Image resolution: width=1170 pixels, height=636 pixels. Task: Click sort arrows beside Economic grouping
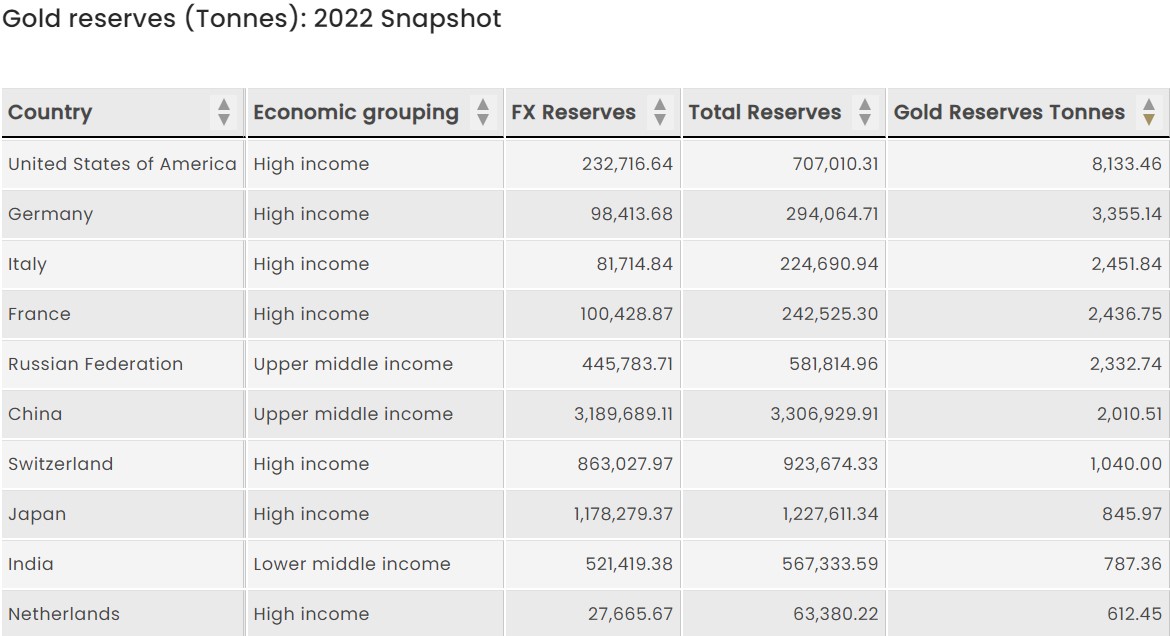[483, 112]
